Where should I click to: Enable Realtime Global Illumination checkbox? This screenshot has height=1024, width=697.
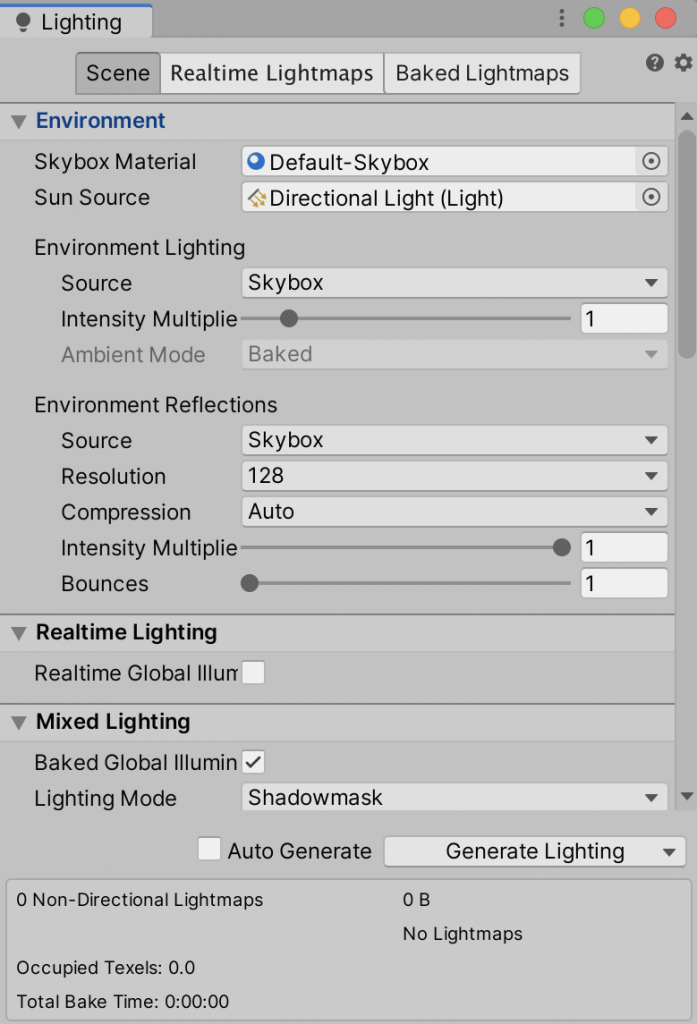254,673
